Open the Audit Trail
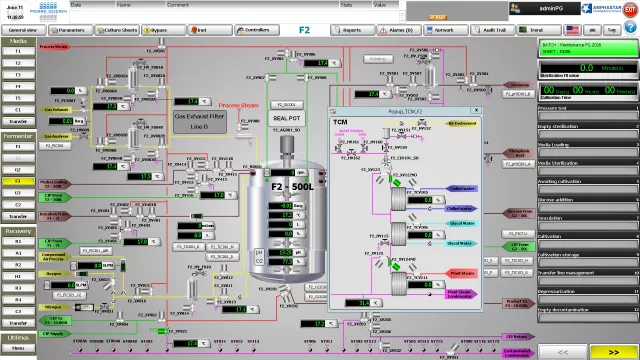 tap(492, 30)
